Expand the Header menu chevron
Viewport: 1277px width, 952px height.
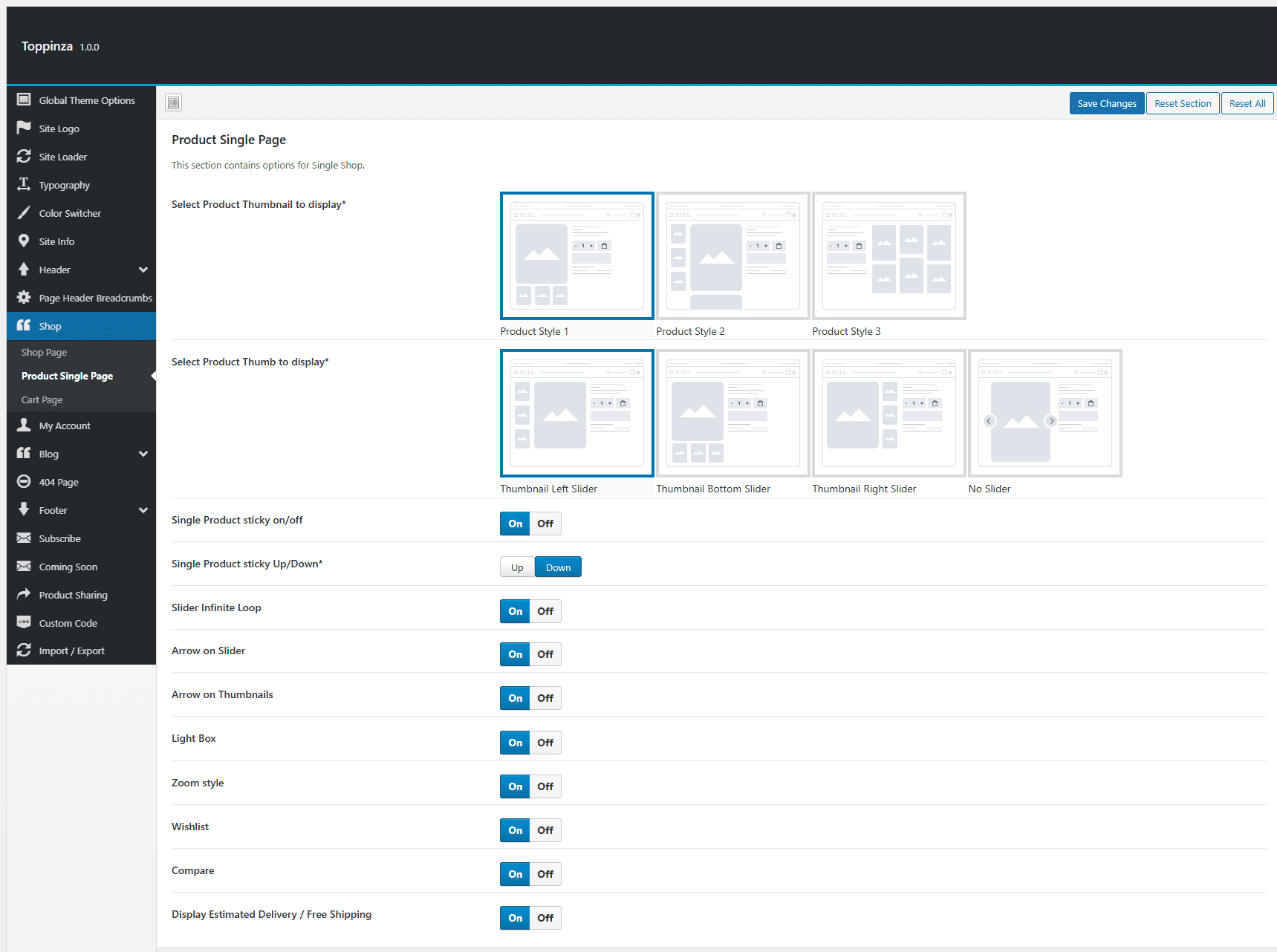pos(143,270)
